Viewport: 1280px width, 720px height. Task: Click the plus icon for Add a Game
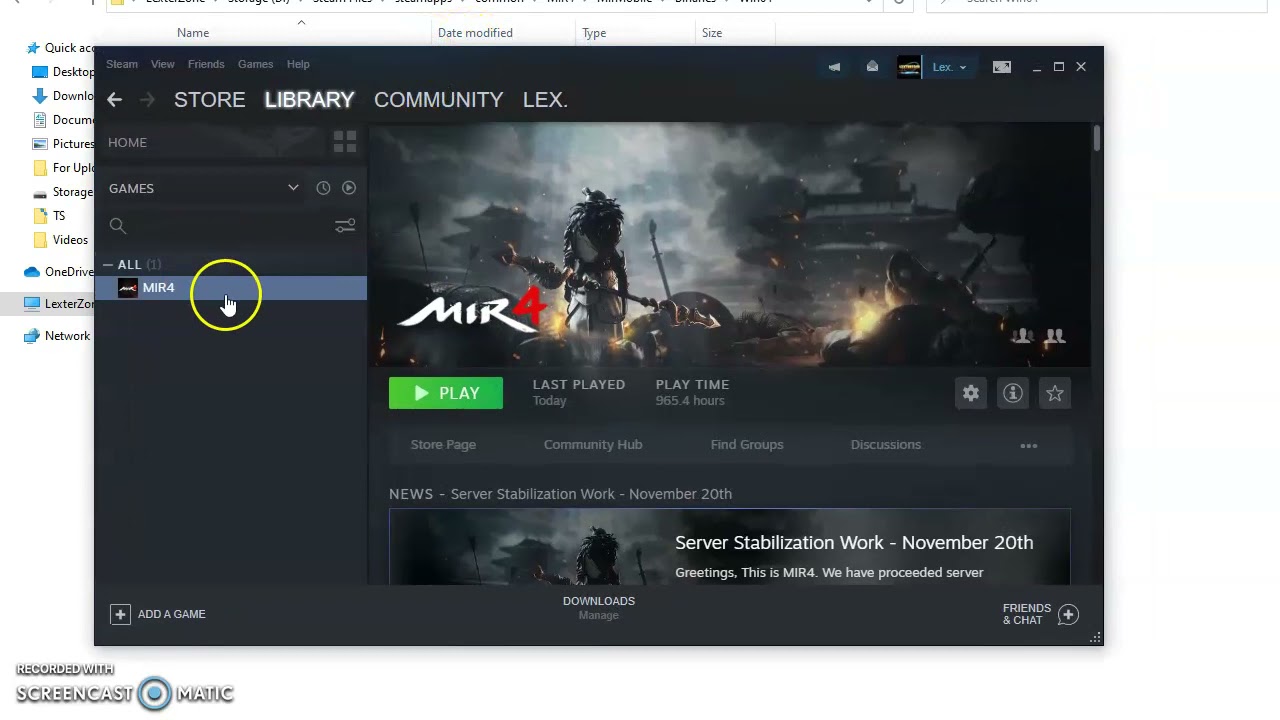click(120, 614)
